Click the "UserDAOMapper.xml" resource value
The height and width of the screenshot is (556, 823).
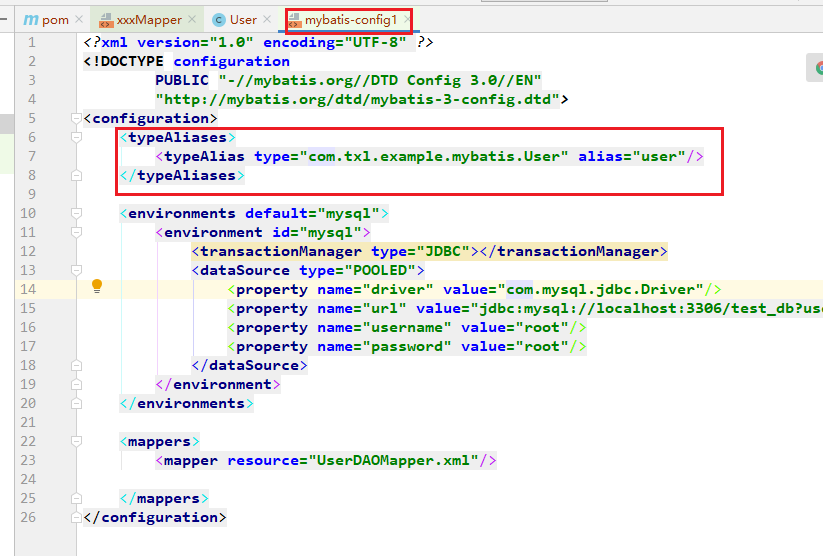(x=394, y=460)
